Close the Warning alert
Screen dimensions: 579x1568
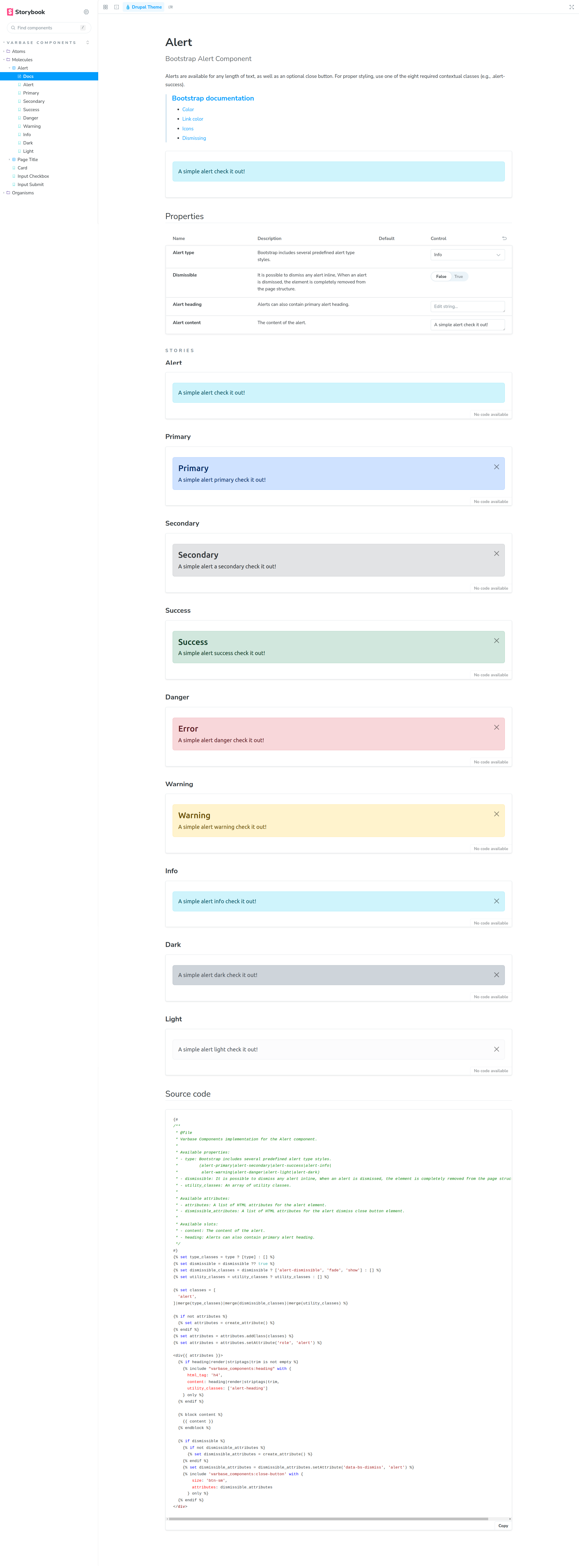point(496,814)
